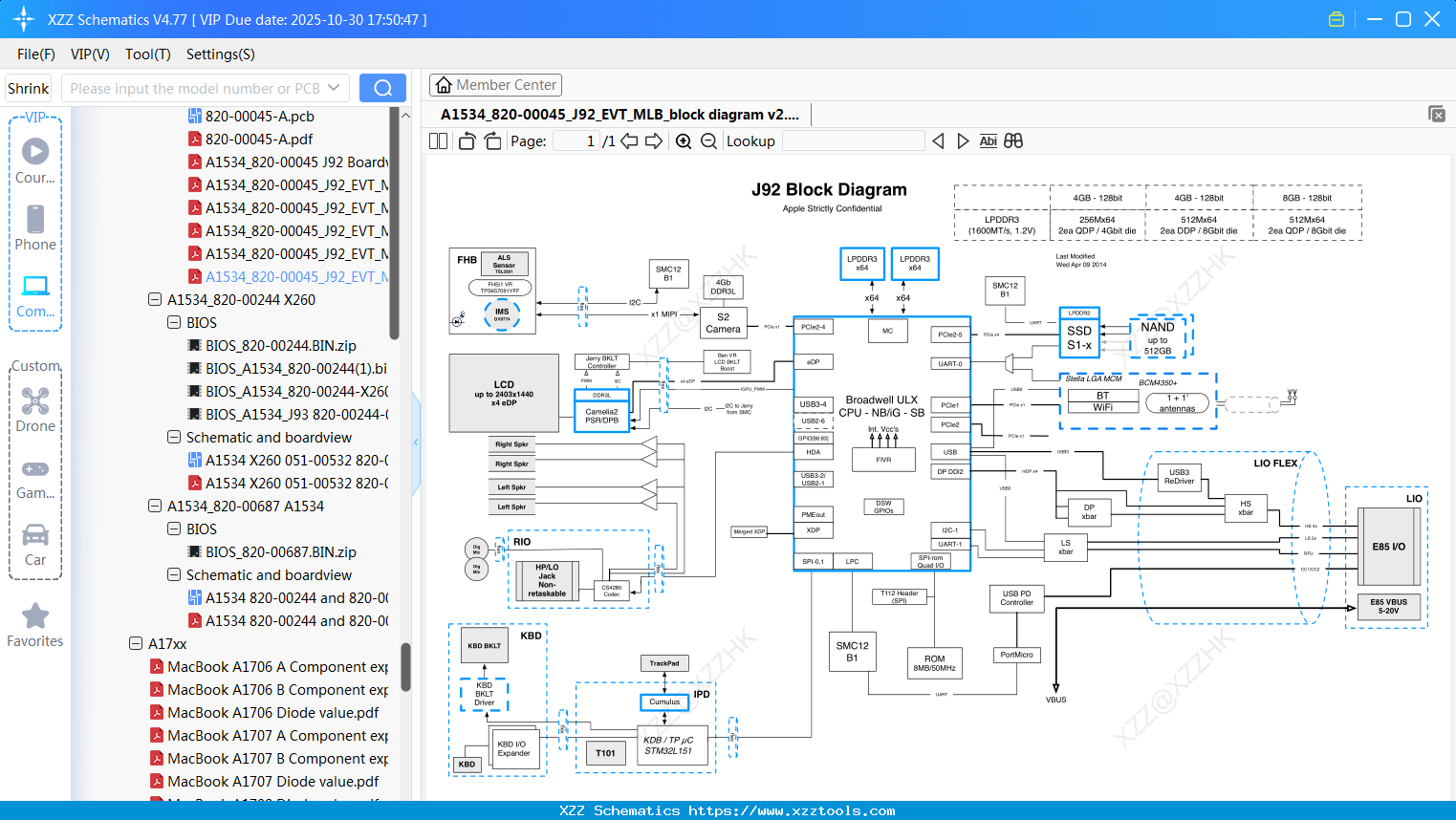Open BIOS_A1534_J93 820-00244 file
The height and width of the screenshot is (820, 1456).
pos(296,415)
